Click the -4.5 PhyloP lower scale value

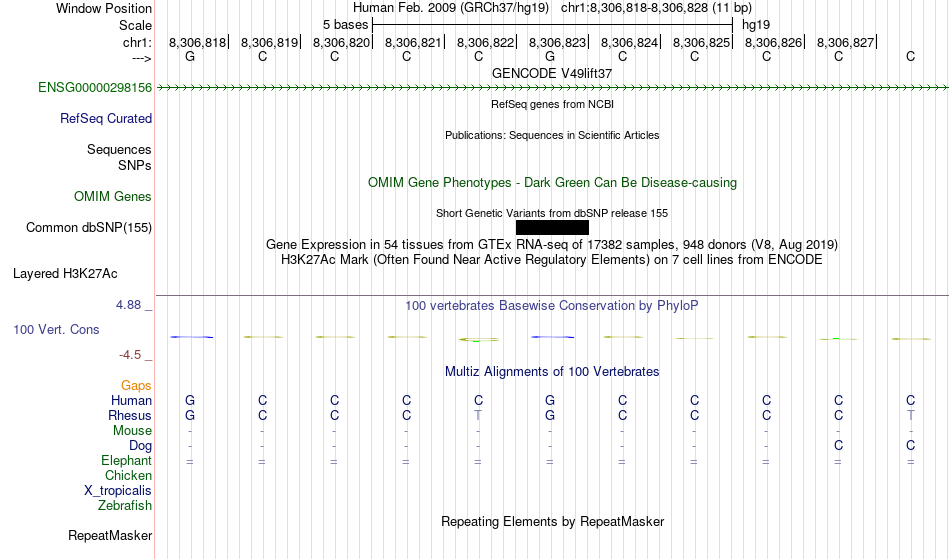coord(130,355)
